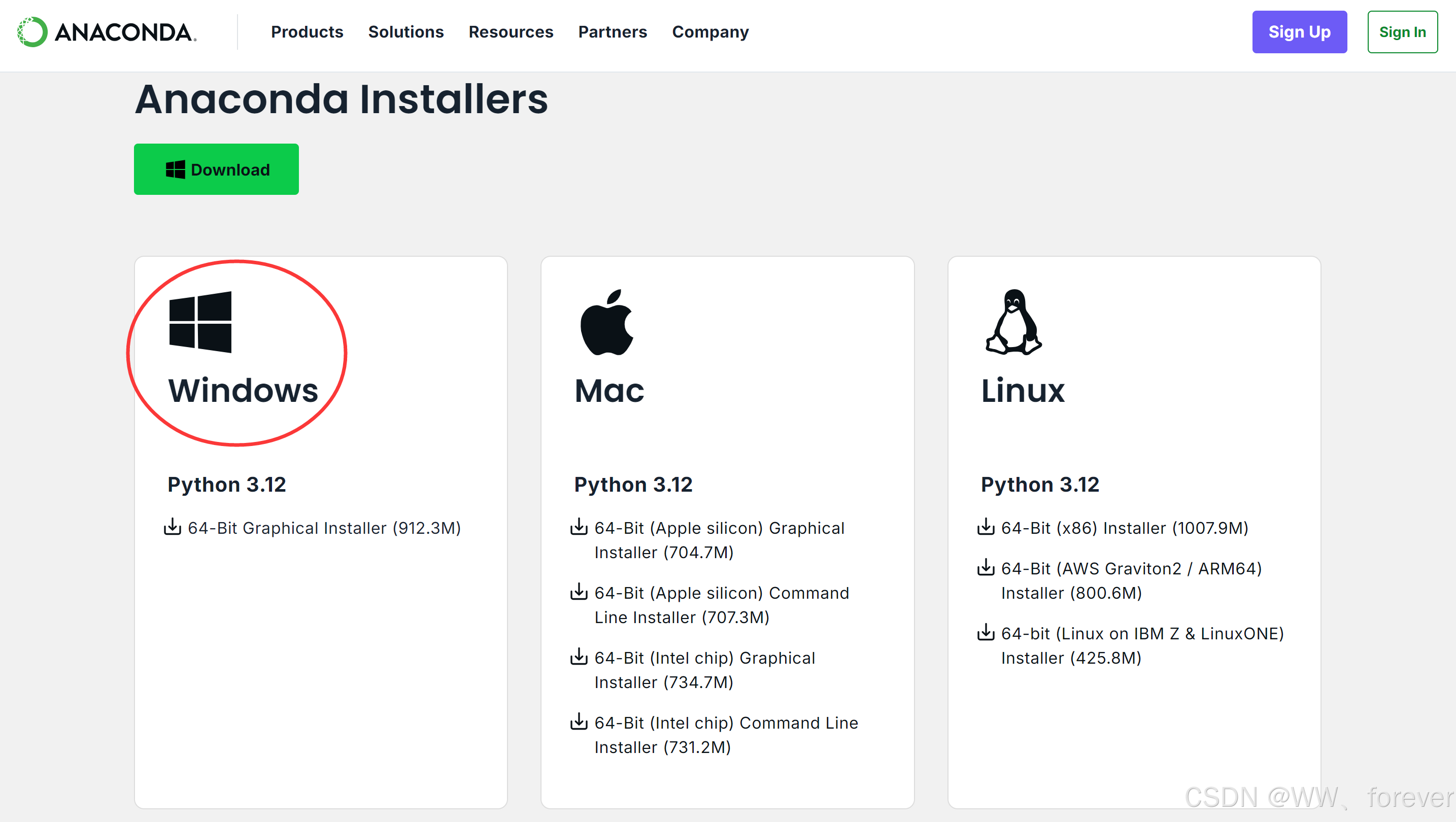Open the Company menu
The width and height of the screenshot is (1456, 822).
710,32
